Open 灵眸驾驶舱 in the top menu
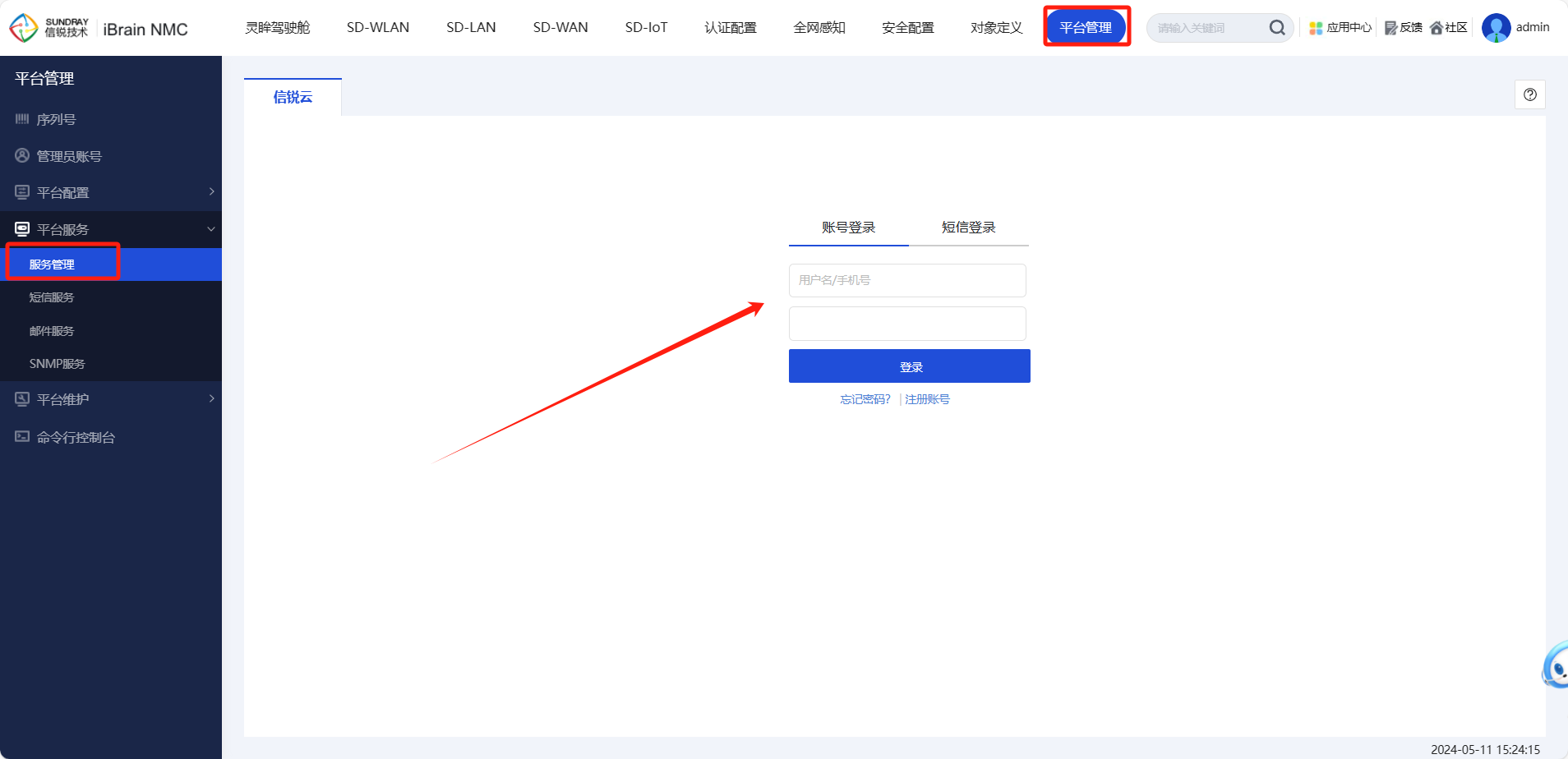Screen dimensions: 1568x759 [278, 28]
